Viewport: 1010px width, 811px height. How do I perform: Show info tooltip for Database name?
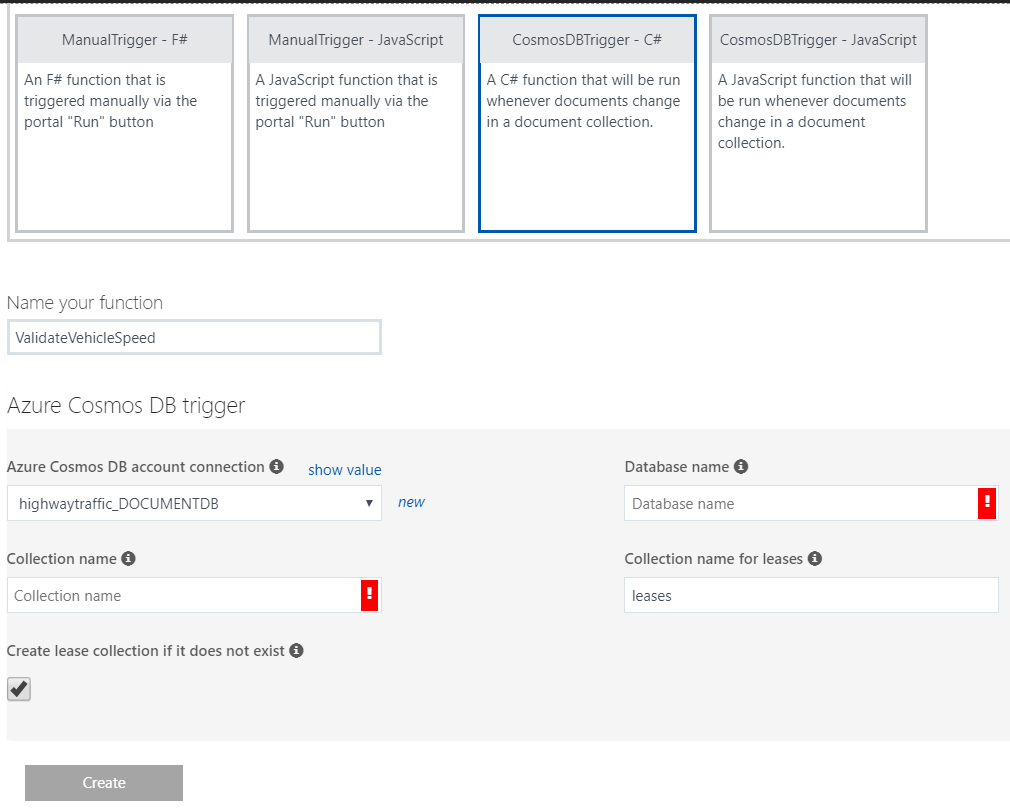[741, 466]
